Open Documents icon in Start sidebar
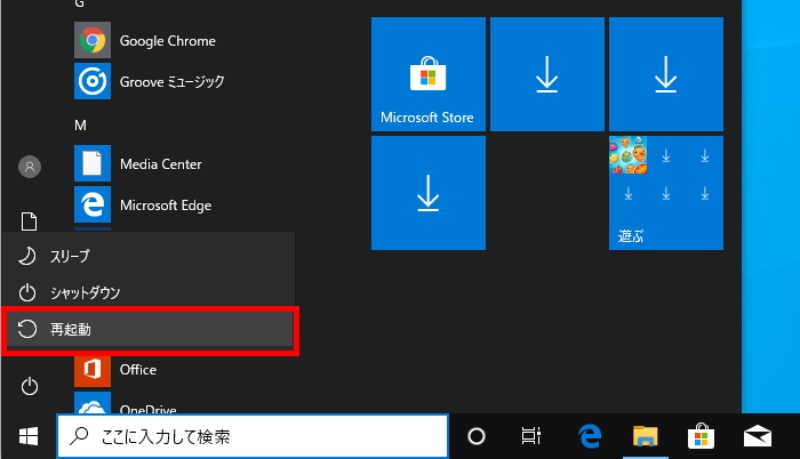Viewport: 800px width, 459px height. point(30,221)
